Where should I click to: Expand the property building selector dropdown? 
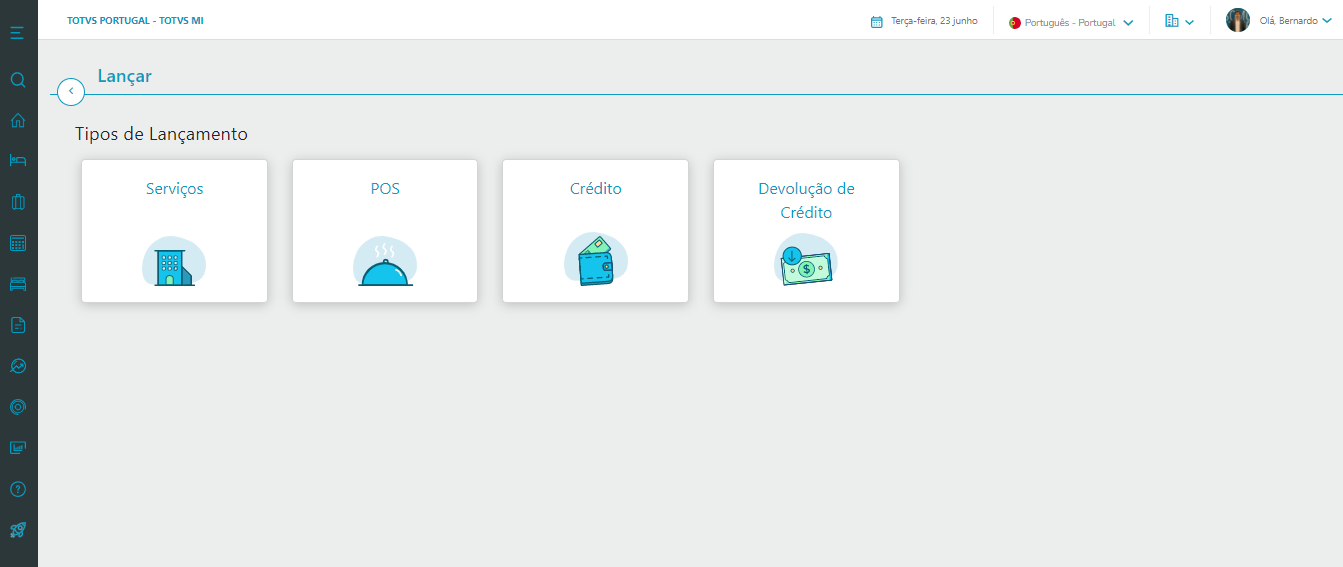(1179, 21)
